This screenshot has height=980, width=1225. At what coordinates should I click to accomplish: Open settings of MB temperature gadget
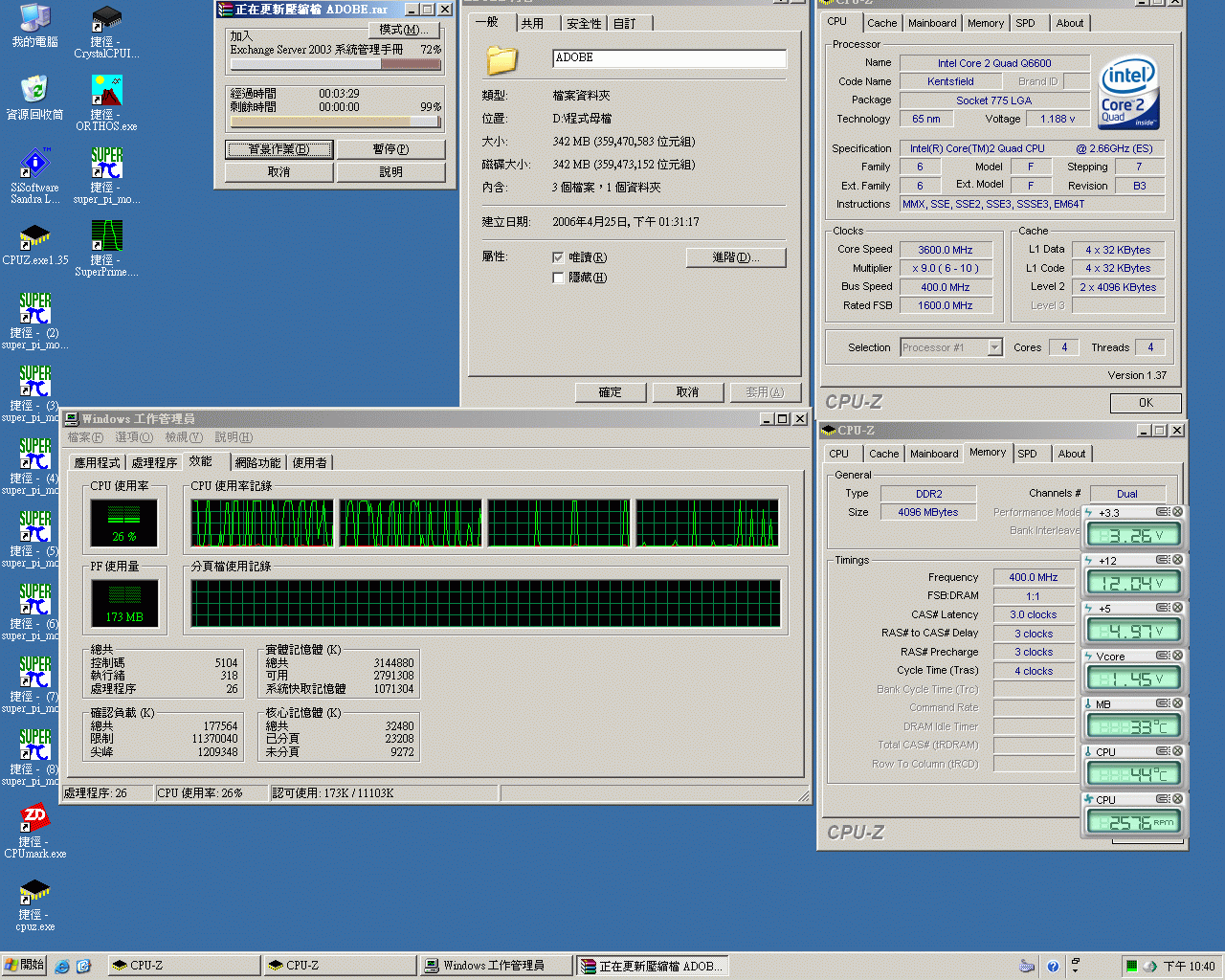[1163, 703]
